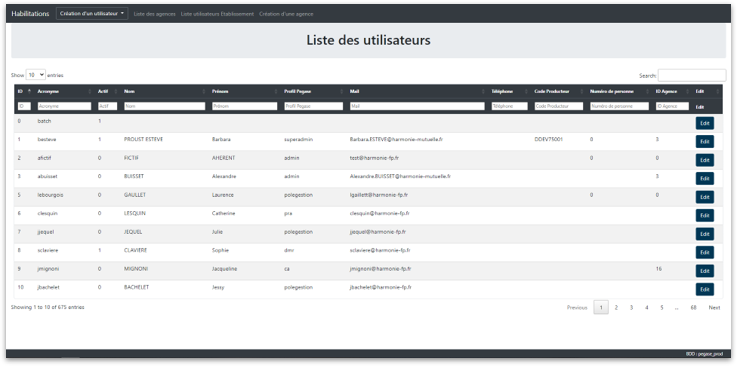This screenshot has width=737, height=366.
Task: Edit the besteve user row
Action: point(705,141)
